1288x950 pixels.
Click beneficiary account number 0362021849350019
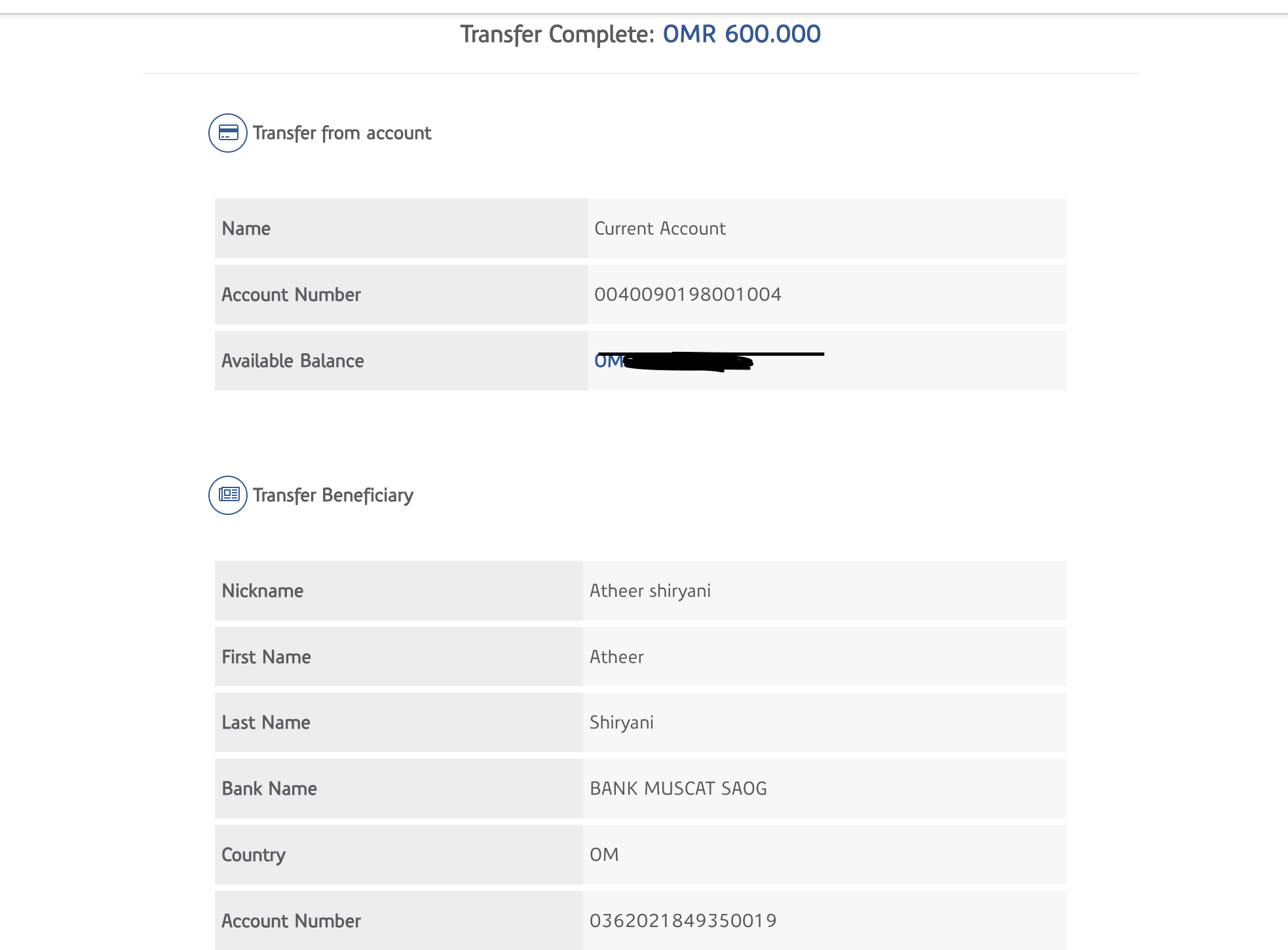683,921
